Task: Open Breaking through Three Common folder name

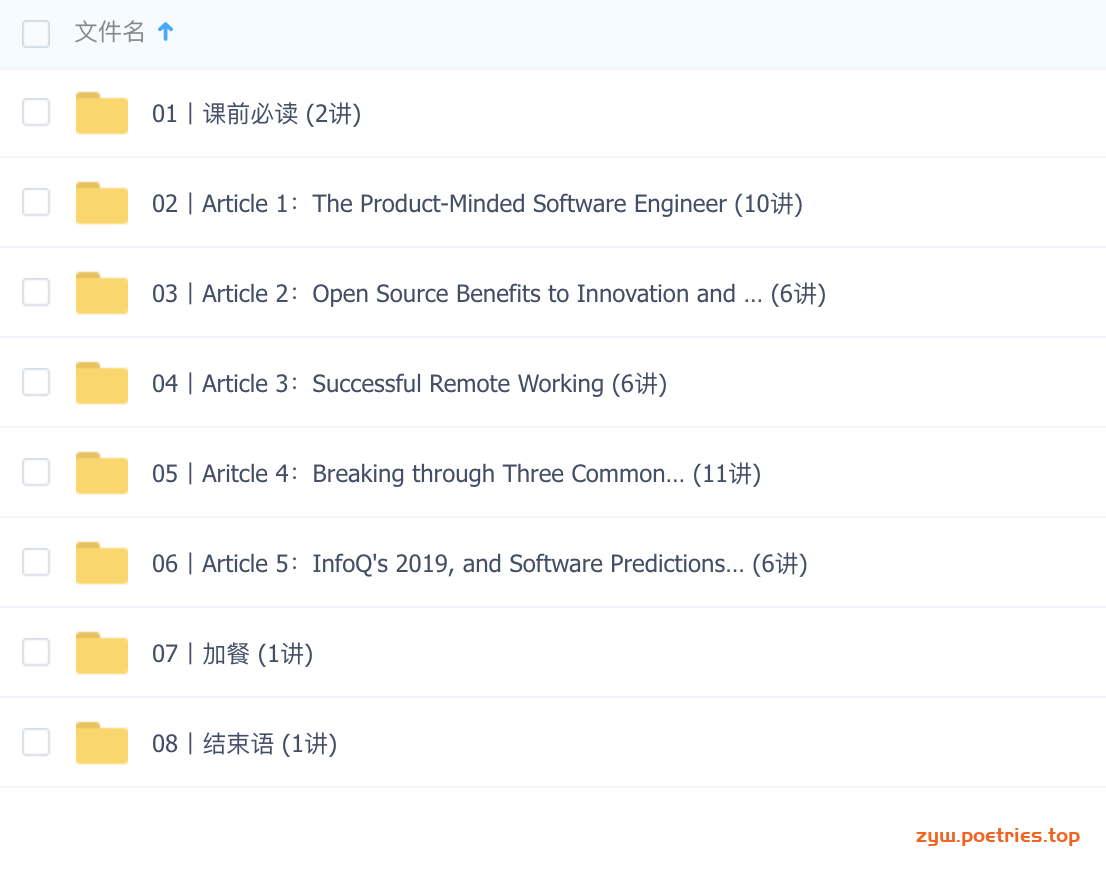Action: 456,473
